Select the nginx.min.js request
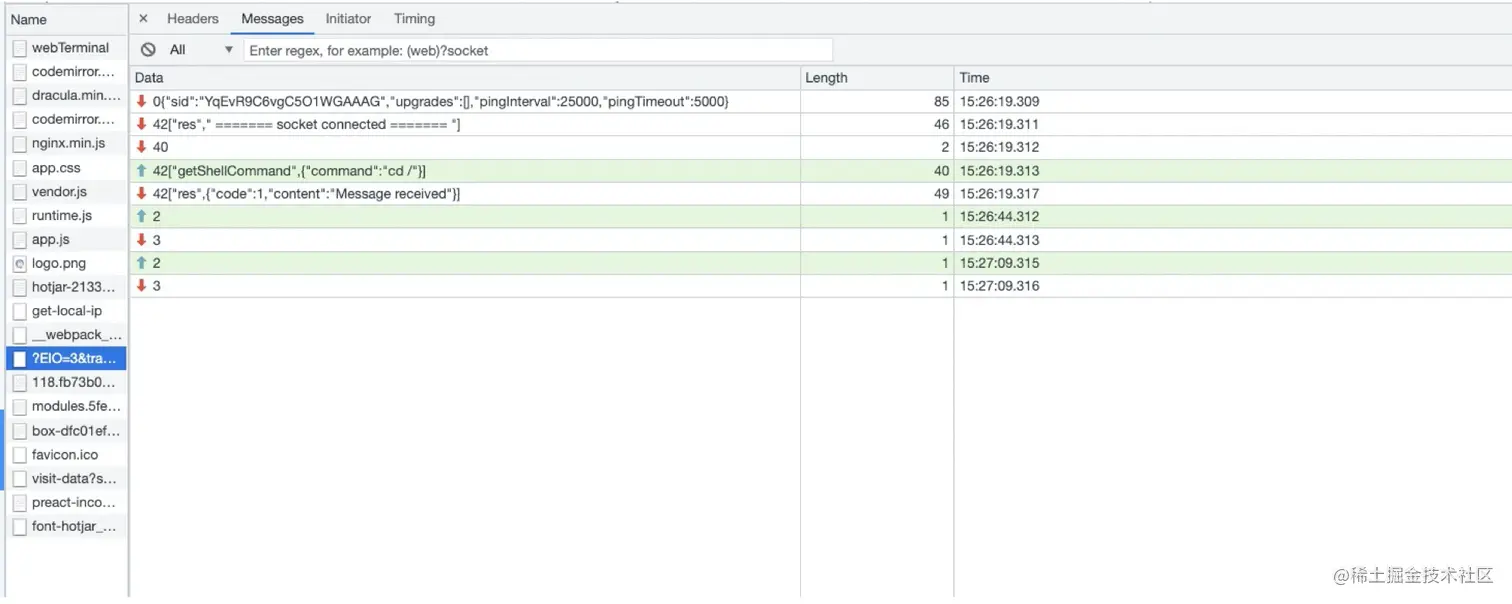The width and height of the screenshot is (1512, 604). tap(67, 144)
